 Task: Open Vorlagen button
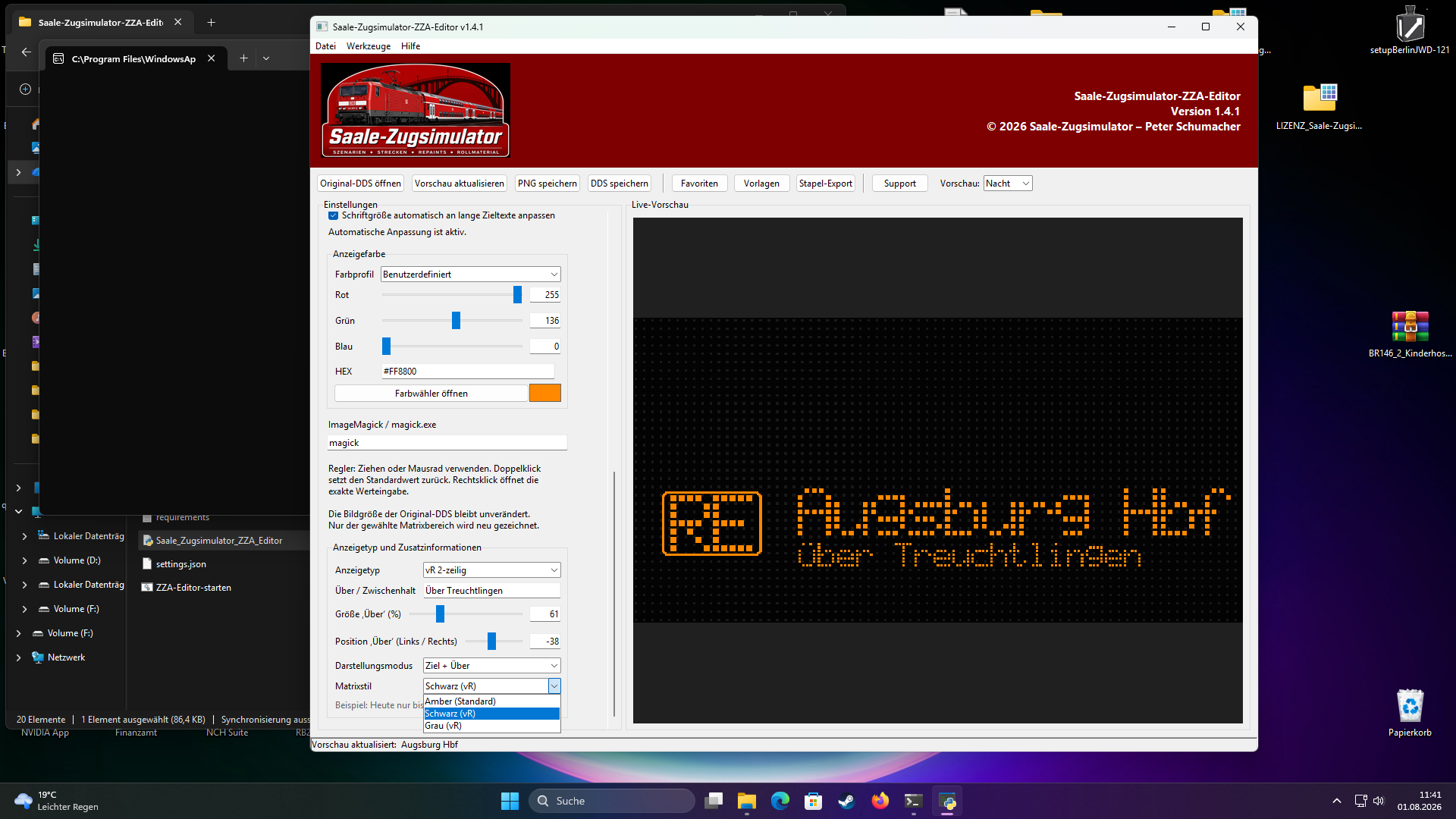(x=761, y=184)
